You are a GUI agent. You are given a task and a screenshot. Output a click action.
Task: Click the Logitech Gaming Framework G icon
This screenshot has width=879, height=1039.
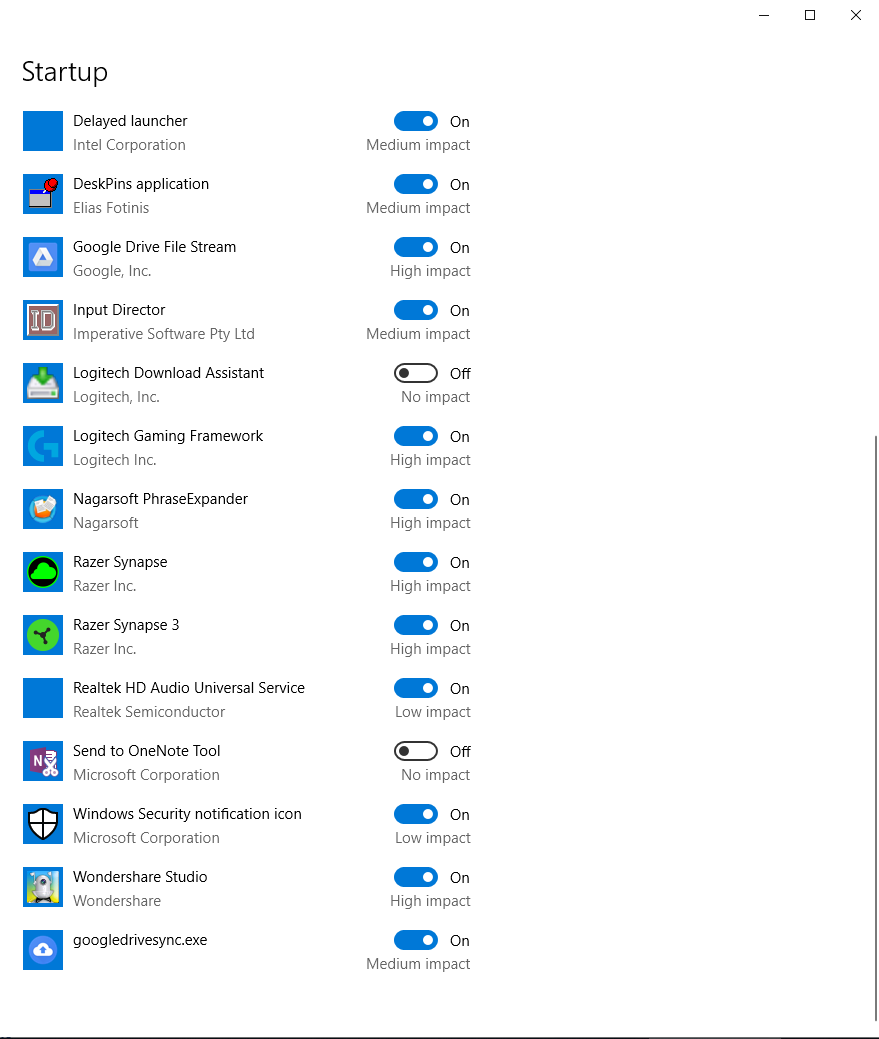tap(43, 446)
